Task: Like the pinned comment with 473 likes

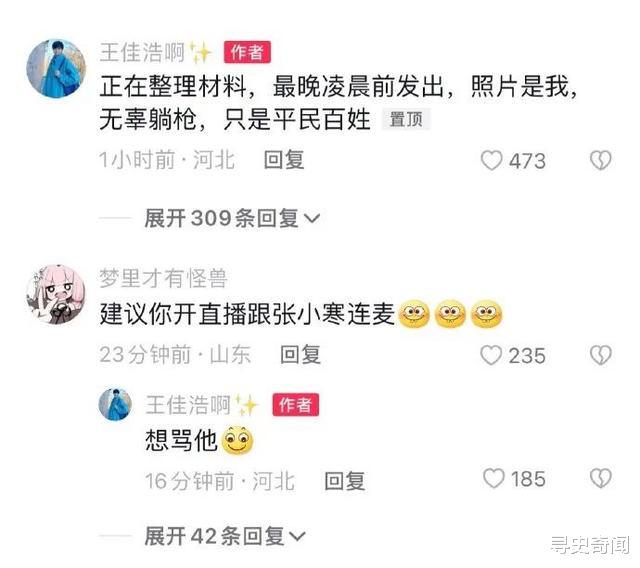Action: coord(491,160)
